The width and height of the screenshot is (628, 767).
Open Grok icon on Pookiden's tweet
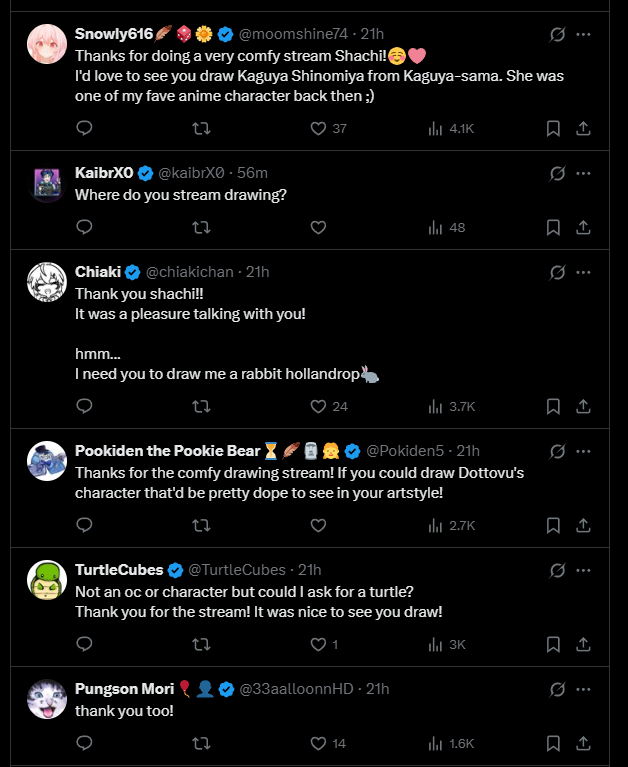[558, 450]
